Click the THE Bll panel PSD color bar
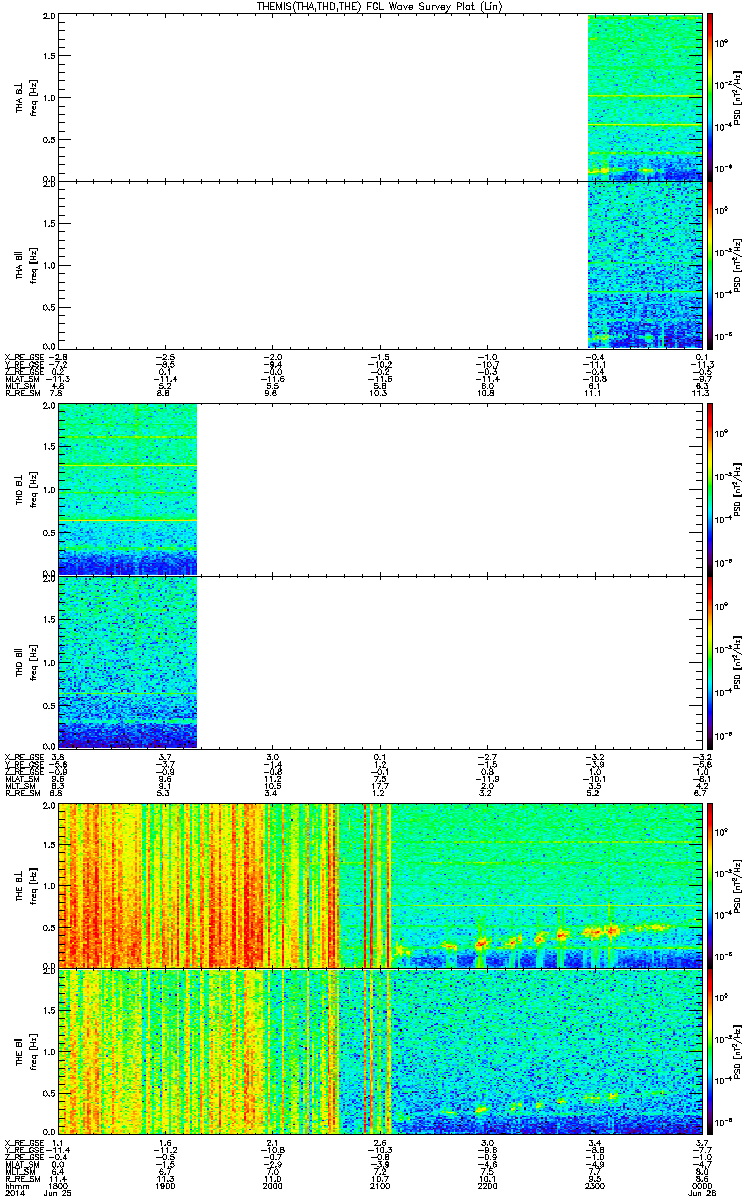Image resolution: width=750 pixels, height=1200 pixels. (710, 1050)
